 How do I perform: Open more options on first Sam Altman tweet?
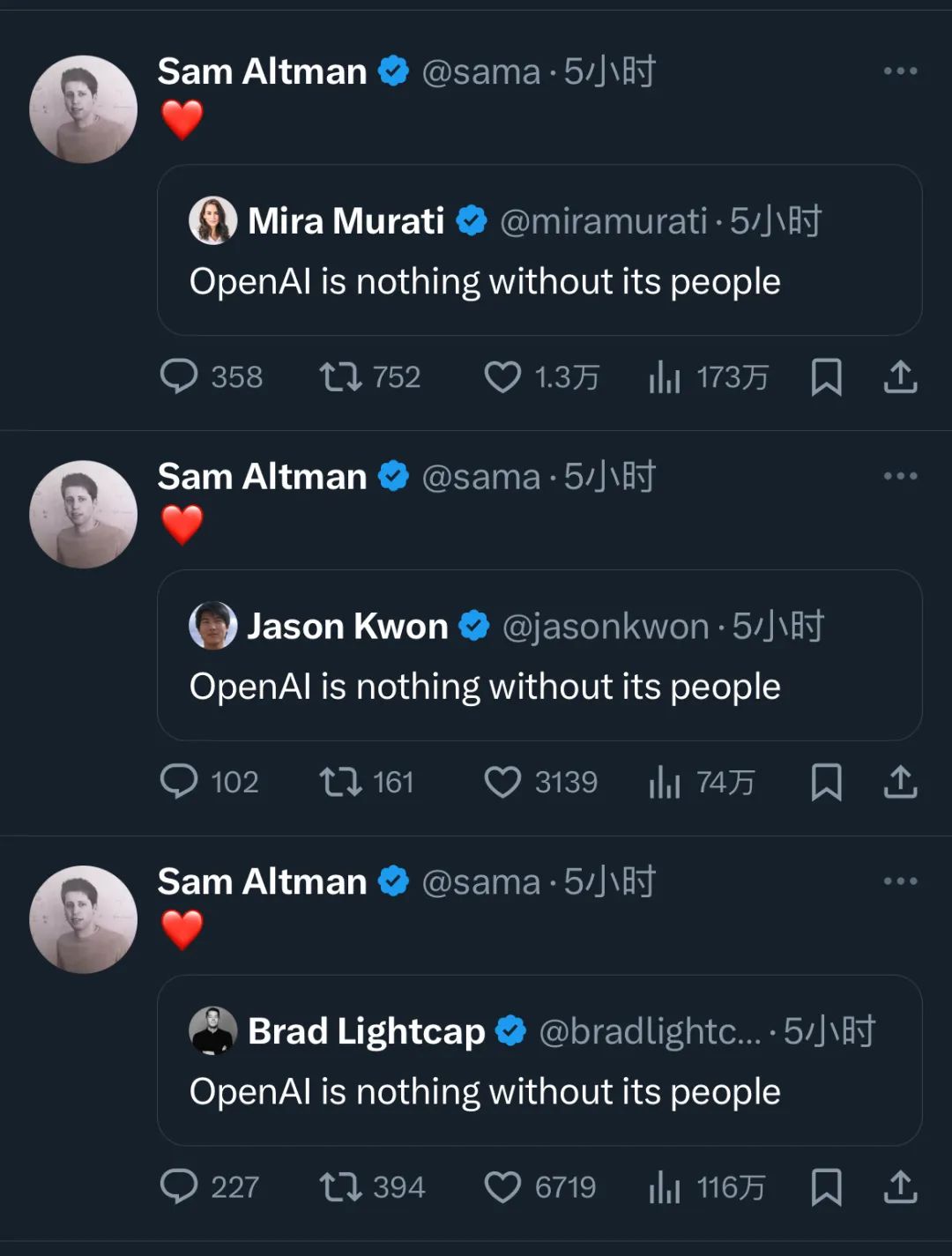point(900,71)
